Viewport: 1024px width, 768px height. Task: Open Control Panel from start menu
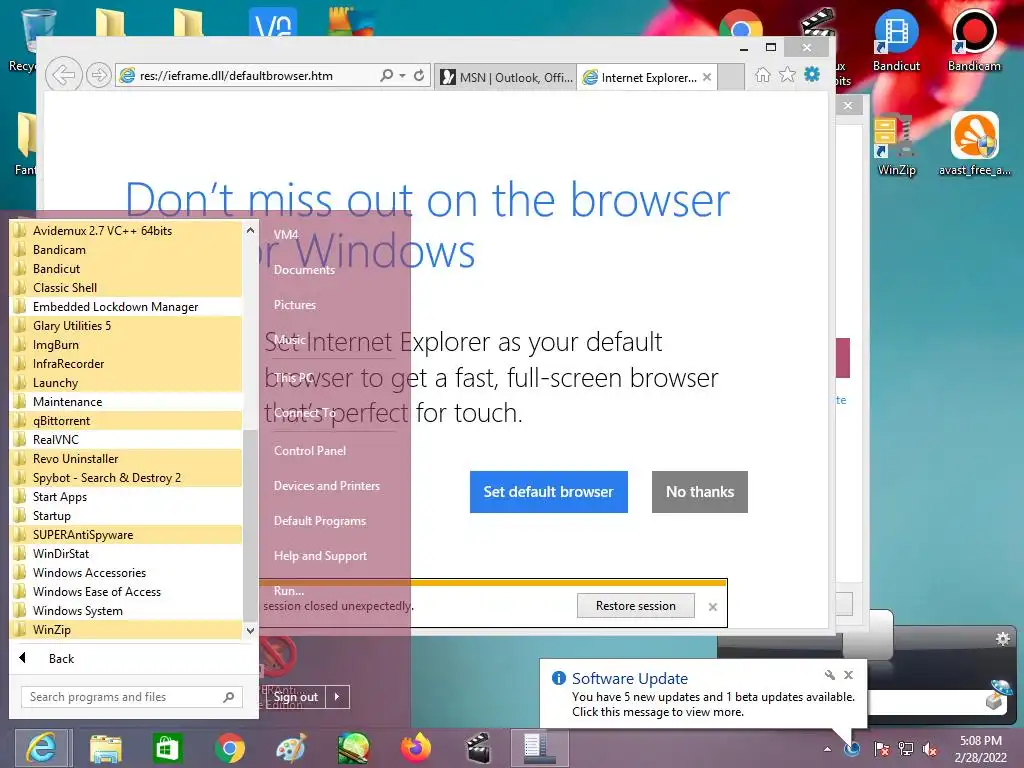(x=310, y=451)
